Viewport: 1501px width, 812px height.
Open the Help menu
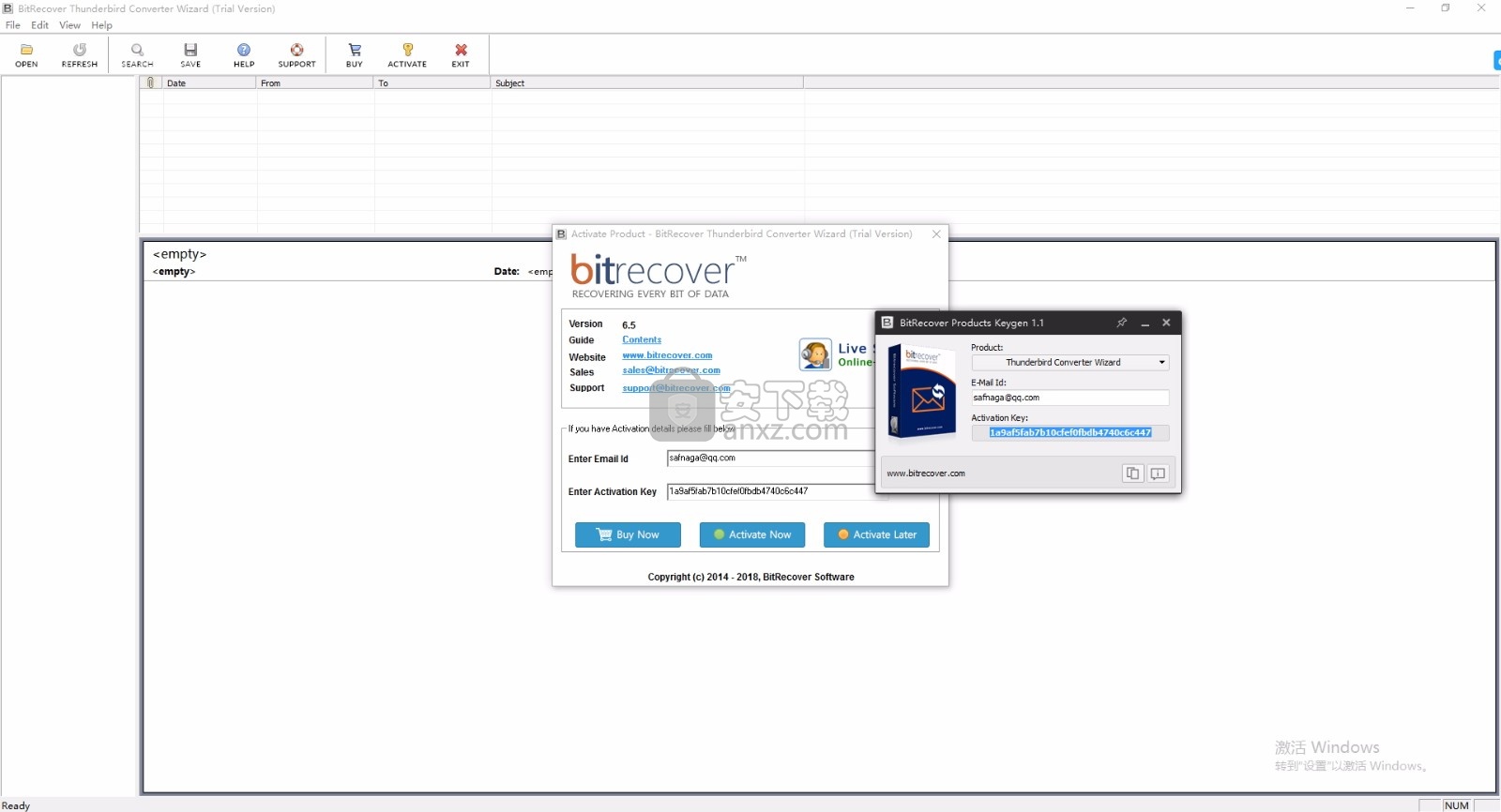click(x=101, y=25)
